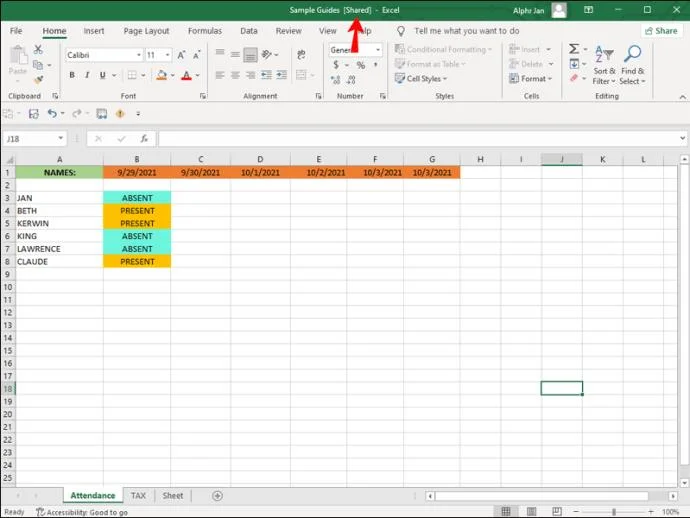Click the Copy icon in Clipboard
Viewport: 690px width, 518px height.
(38, 65)
